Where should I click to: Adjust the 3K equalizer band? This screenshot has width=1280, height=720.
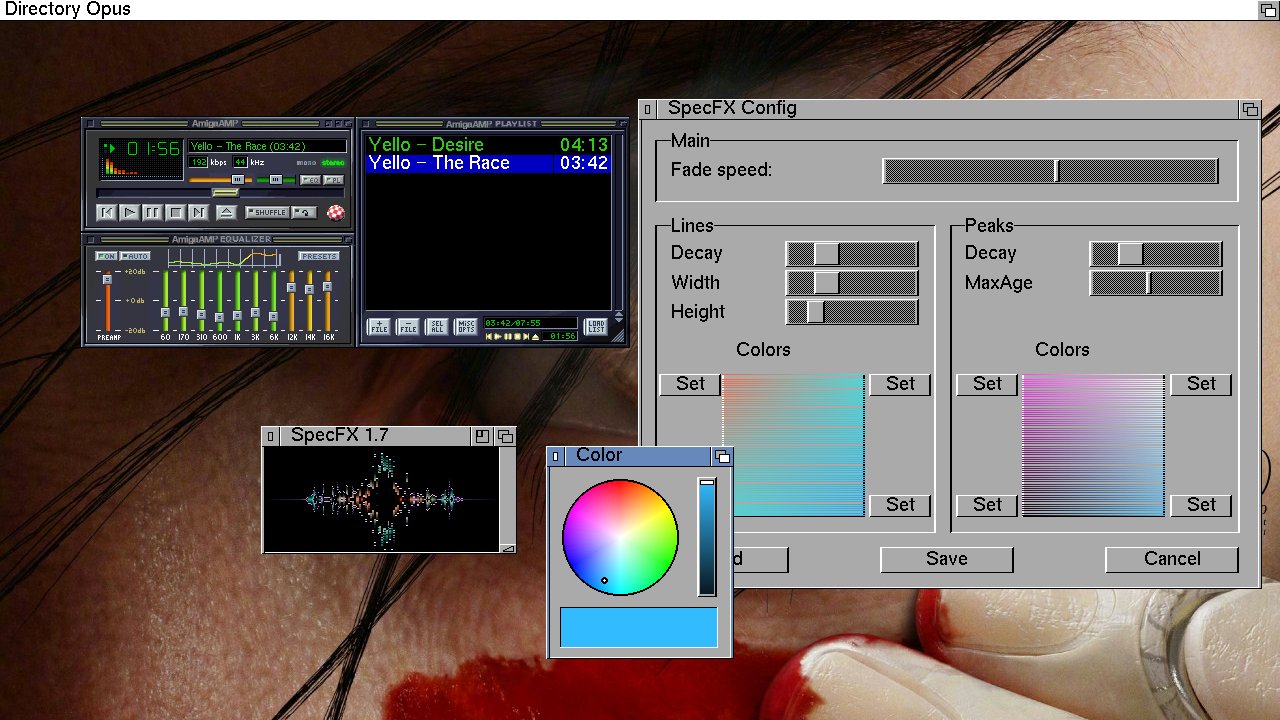[x=255, y=300]
